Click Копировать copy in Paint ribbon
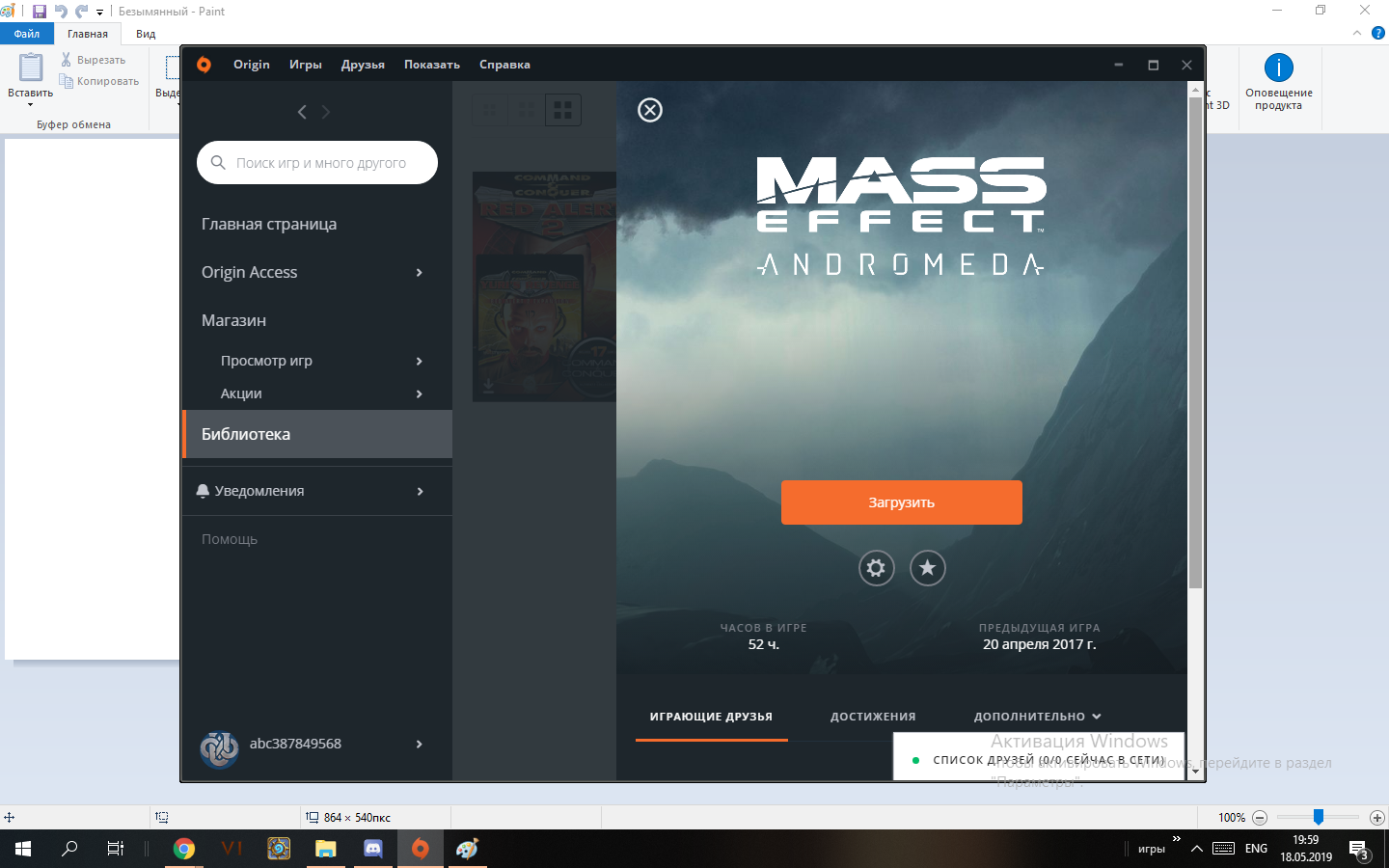The height and width of the screenshot is (868, 1389). point(99,81)
